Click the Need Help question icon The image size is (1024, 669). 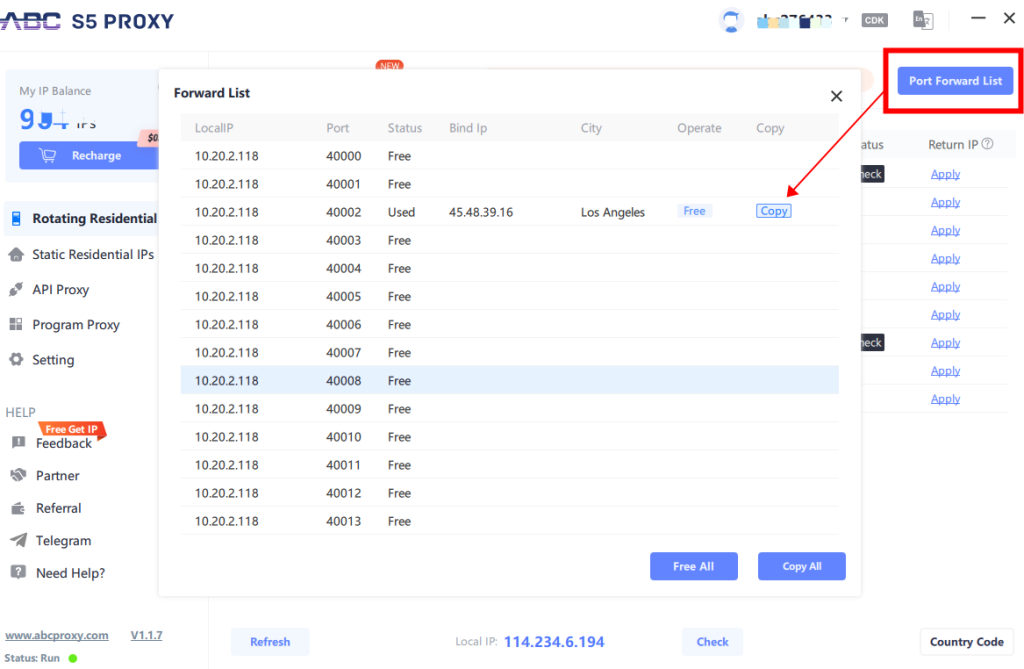tap(18, 572)
